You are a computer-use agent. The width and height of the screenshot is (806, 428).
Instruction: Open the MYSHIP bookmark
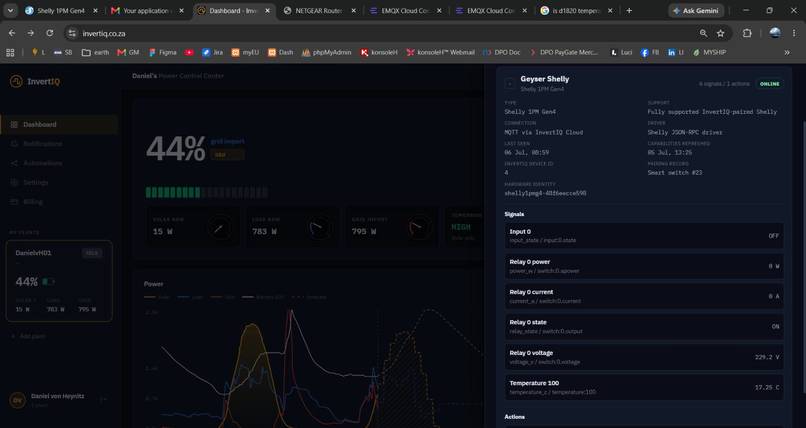[709, 52]
